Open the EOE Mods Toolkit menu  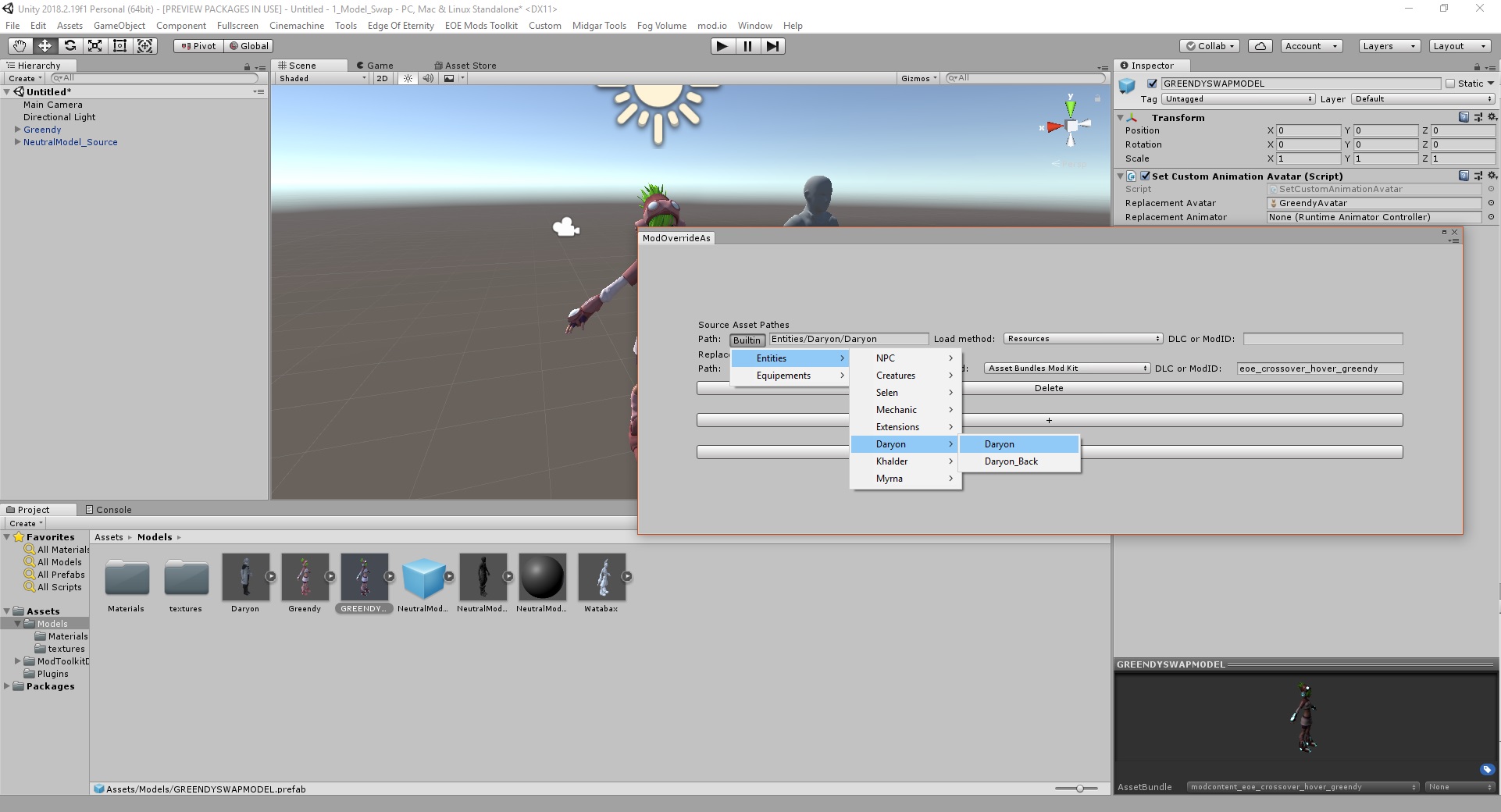coord(481,26)
